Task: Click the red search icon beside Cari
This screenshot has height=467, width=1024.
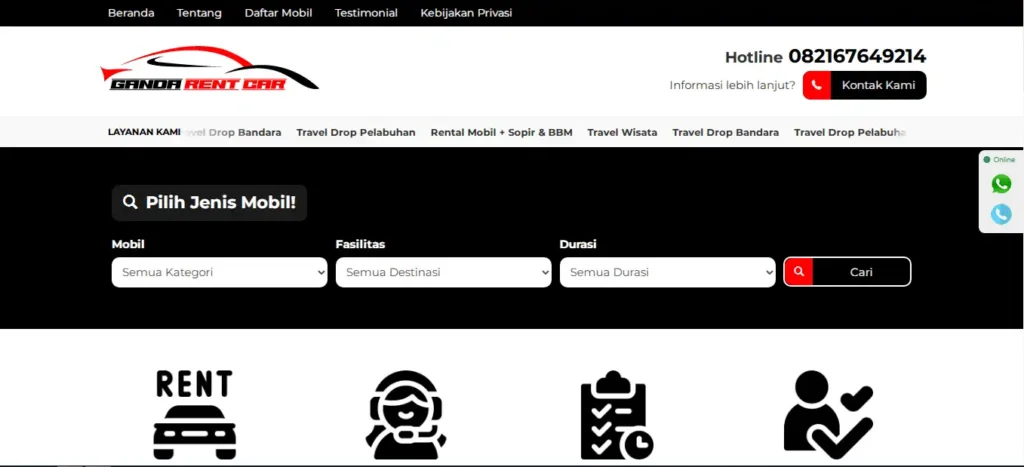Action: (798, 272)
